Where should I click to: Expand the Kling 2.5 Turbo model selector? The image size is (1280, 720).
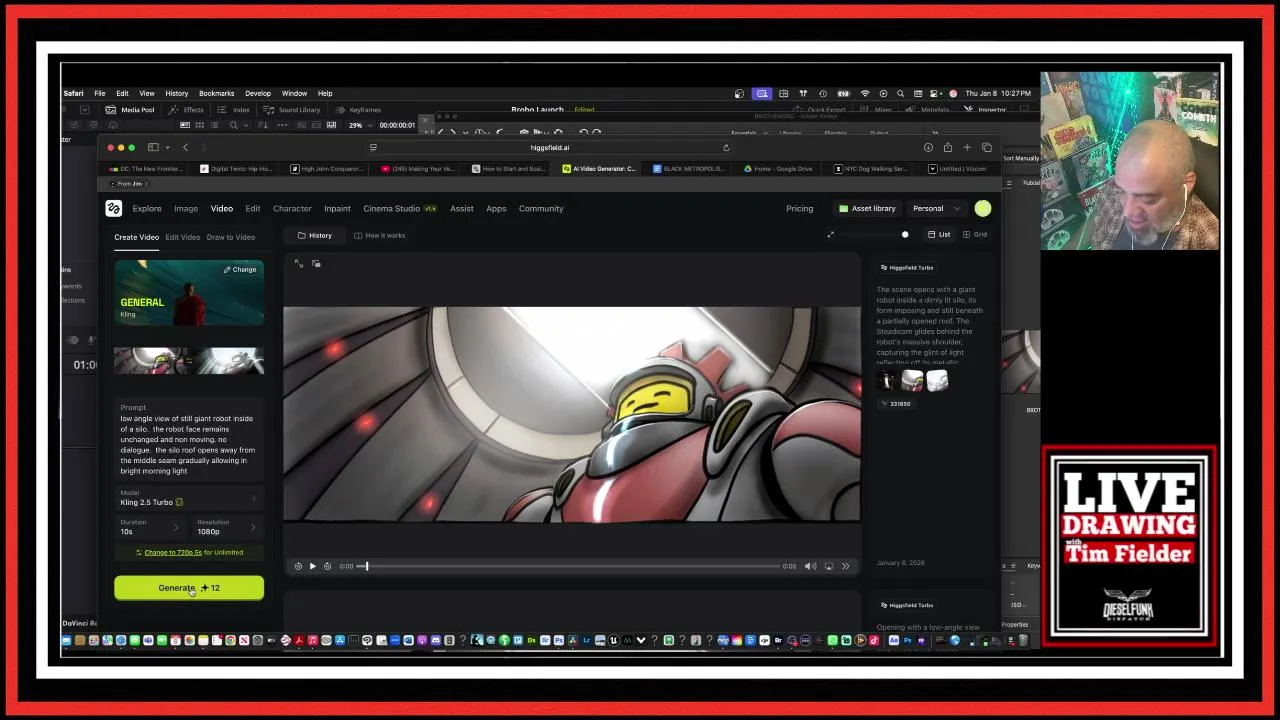188,498
